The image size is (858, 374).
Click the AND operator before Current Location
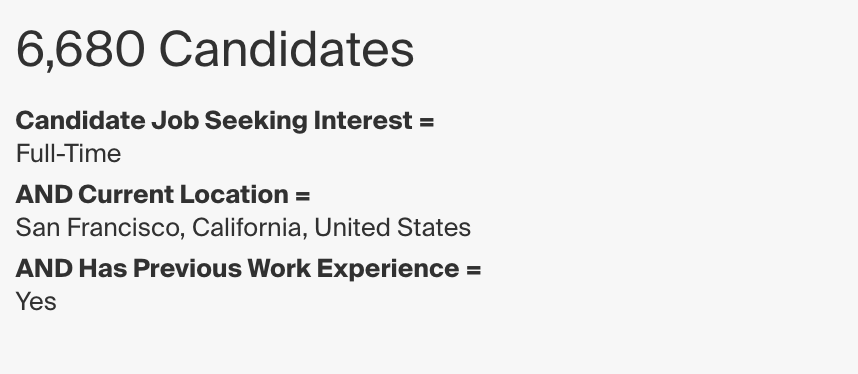44,194
